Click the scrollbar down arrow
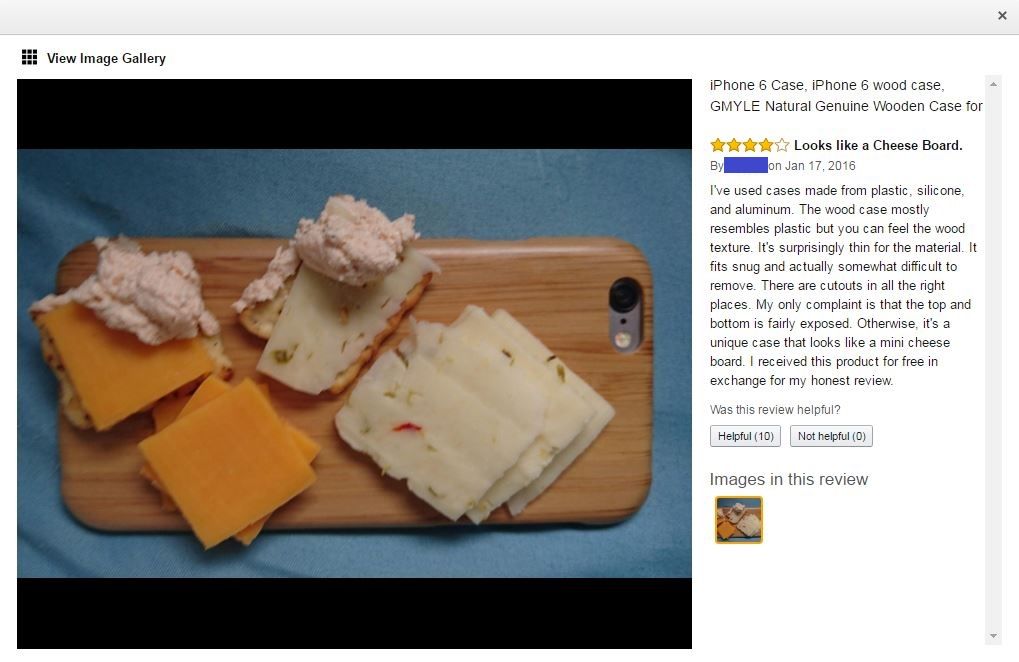1019x662 pixels. coord(993,636)
